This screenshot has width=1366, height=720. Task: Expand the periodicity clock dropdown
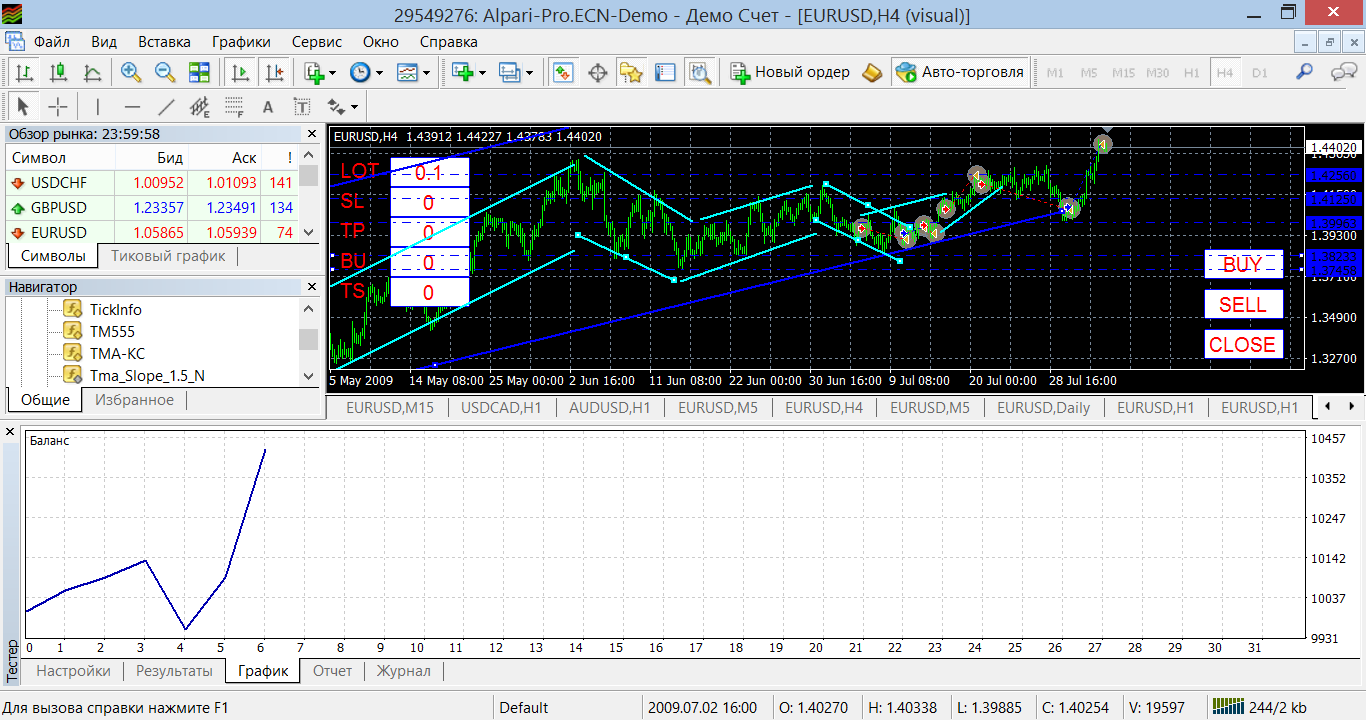coord(379,73)
